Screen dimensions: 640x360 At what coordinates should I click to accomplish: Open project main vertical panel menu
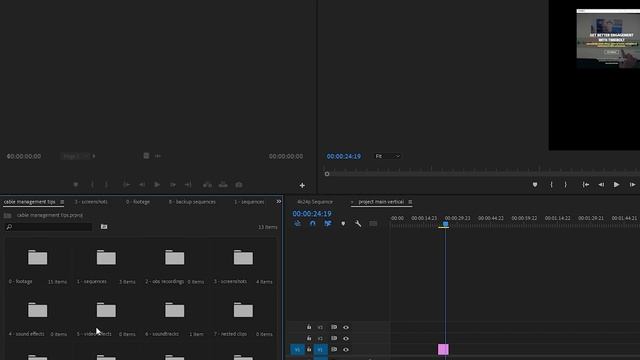[410, 202]
